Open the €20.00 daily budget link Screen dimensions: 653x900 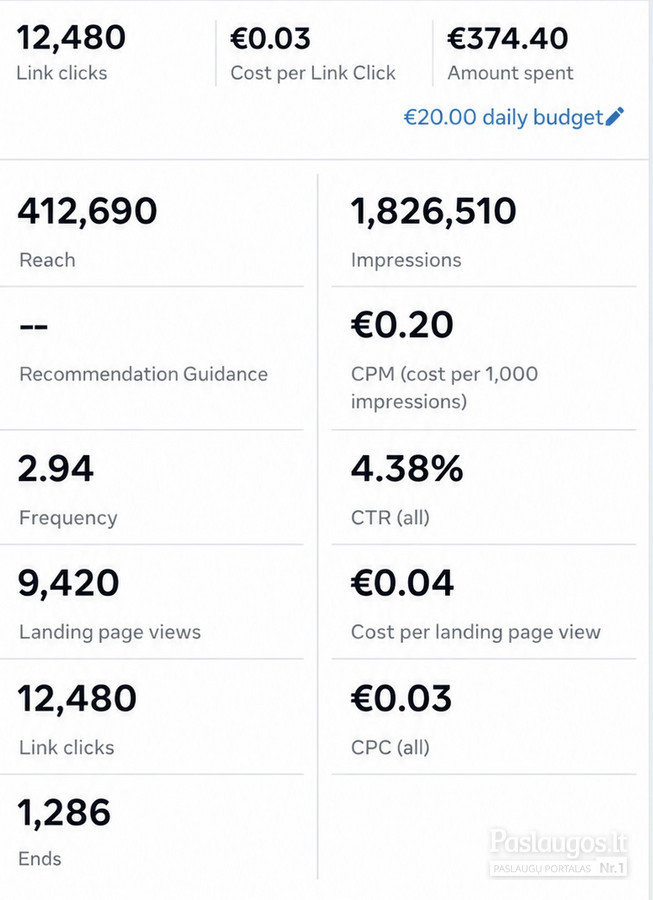503,117
